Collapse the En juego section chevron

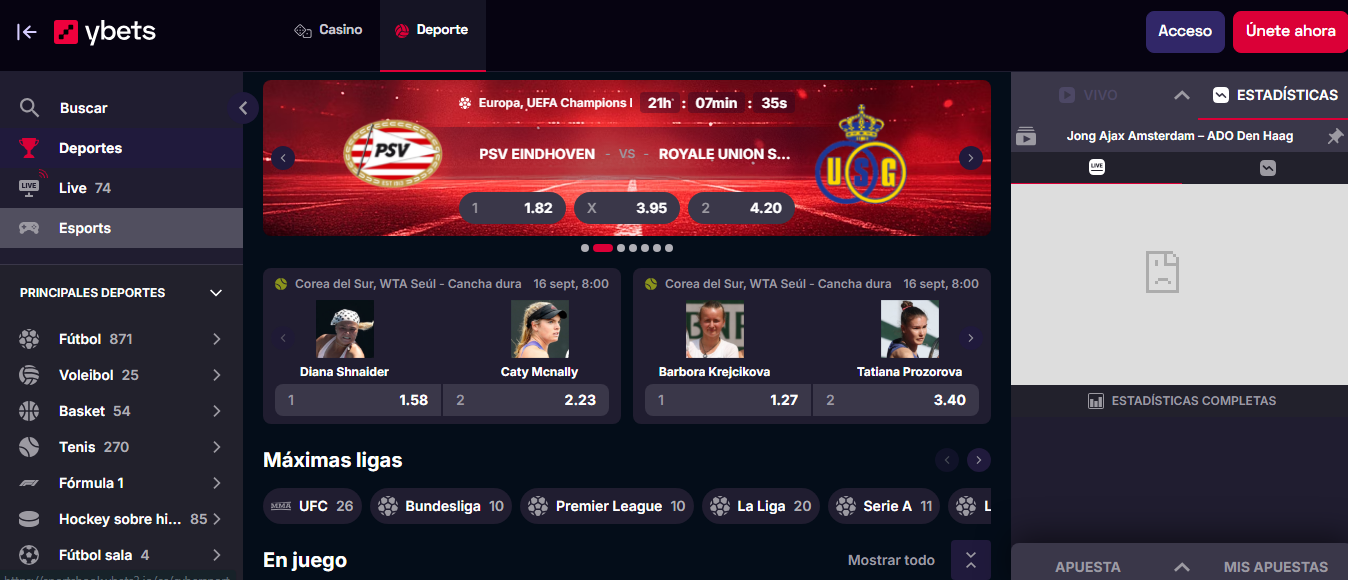971,560
